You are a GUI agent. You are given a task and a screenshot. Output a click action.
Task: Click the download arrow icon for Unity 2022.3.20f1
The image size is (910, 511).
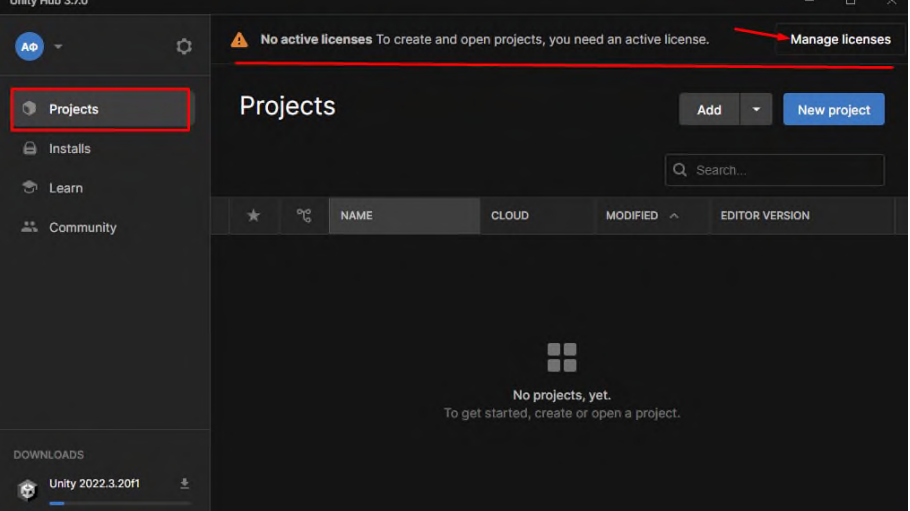pyautogui.click(x=185, y=483)
